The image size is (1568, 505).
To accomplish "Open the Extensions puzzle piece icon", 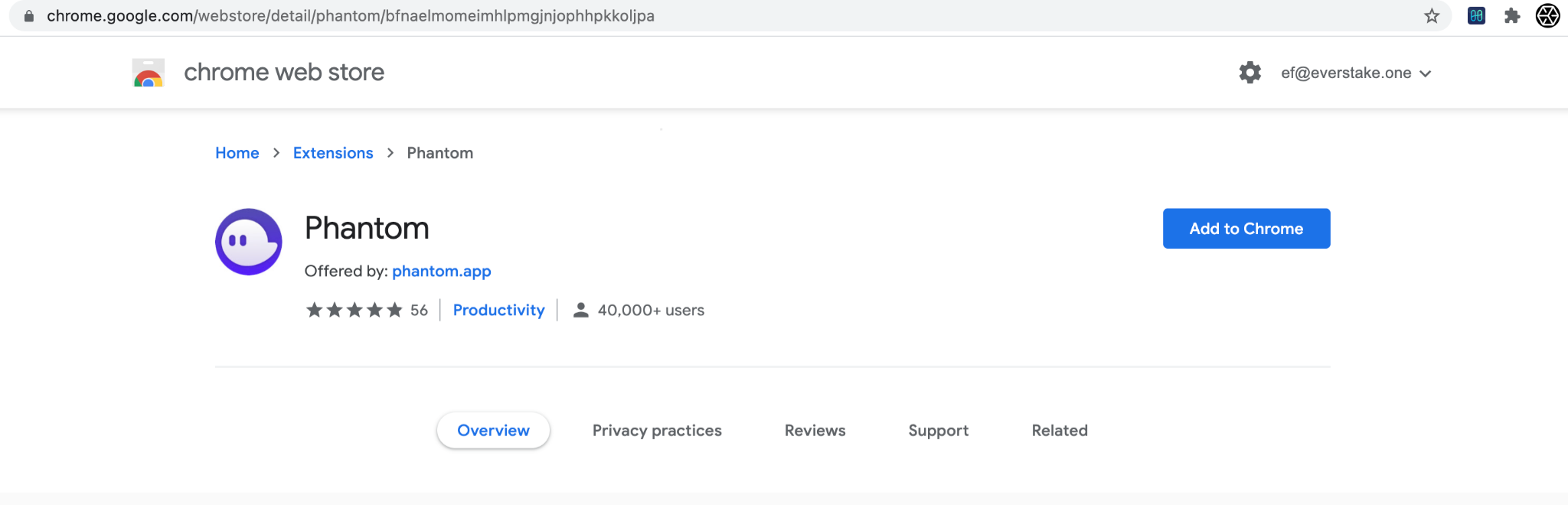I will pos(1512,16).
